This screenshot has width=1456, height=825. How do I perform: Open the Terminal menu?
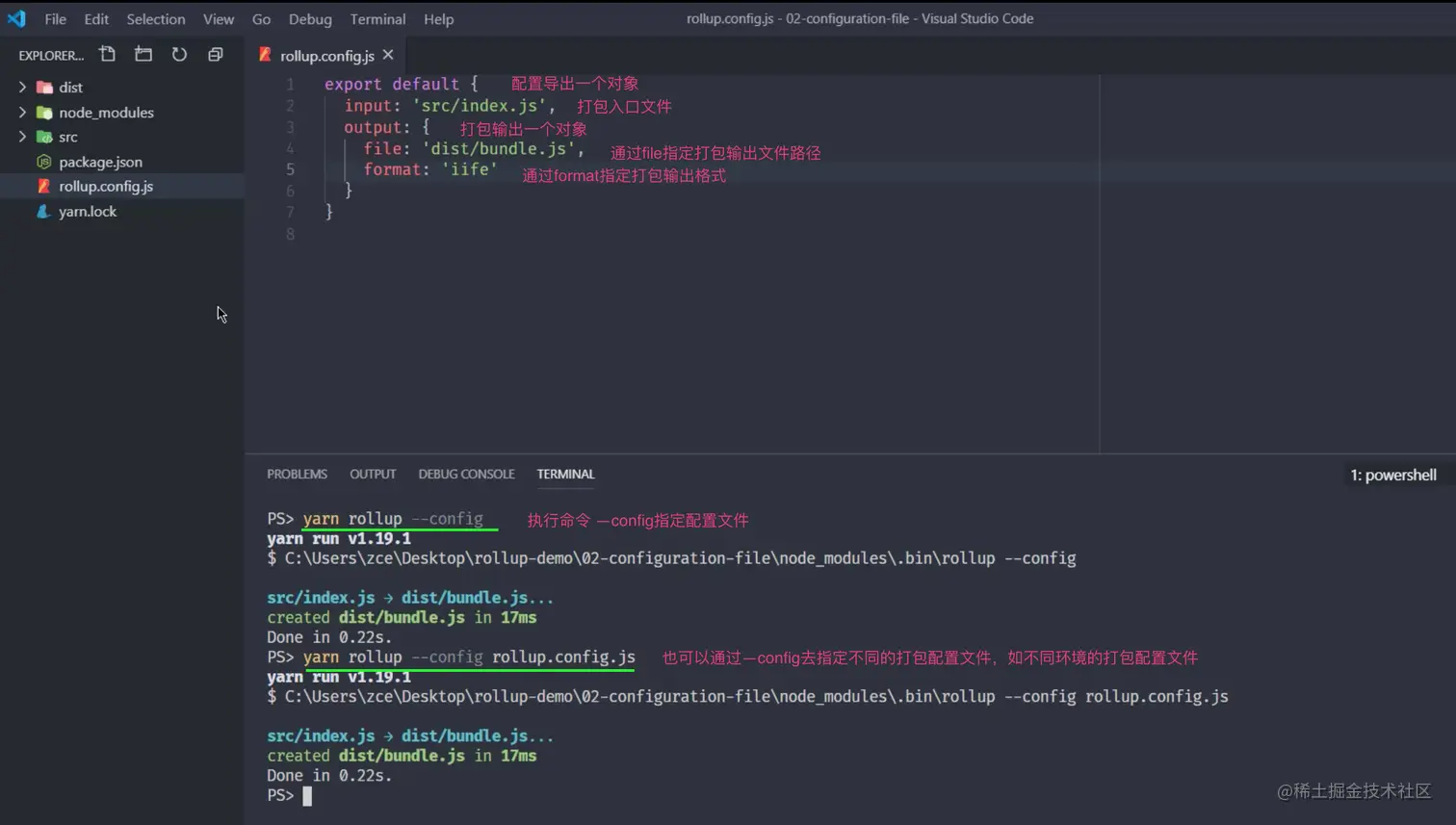[x=377, y=19]
